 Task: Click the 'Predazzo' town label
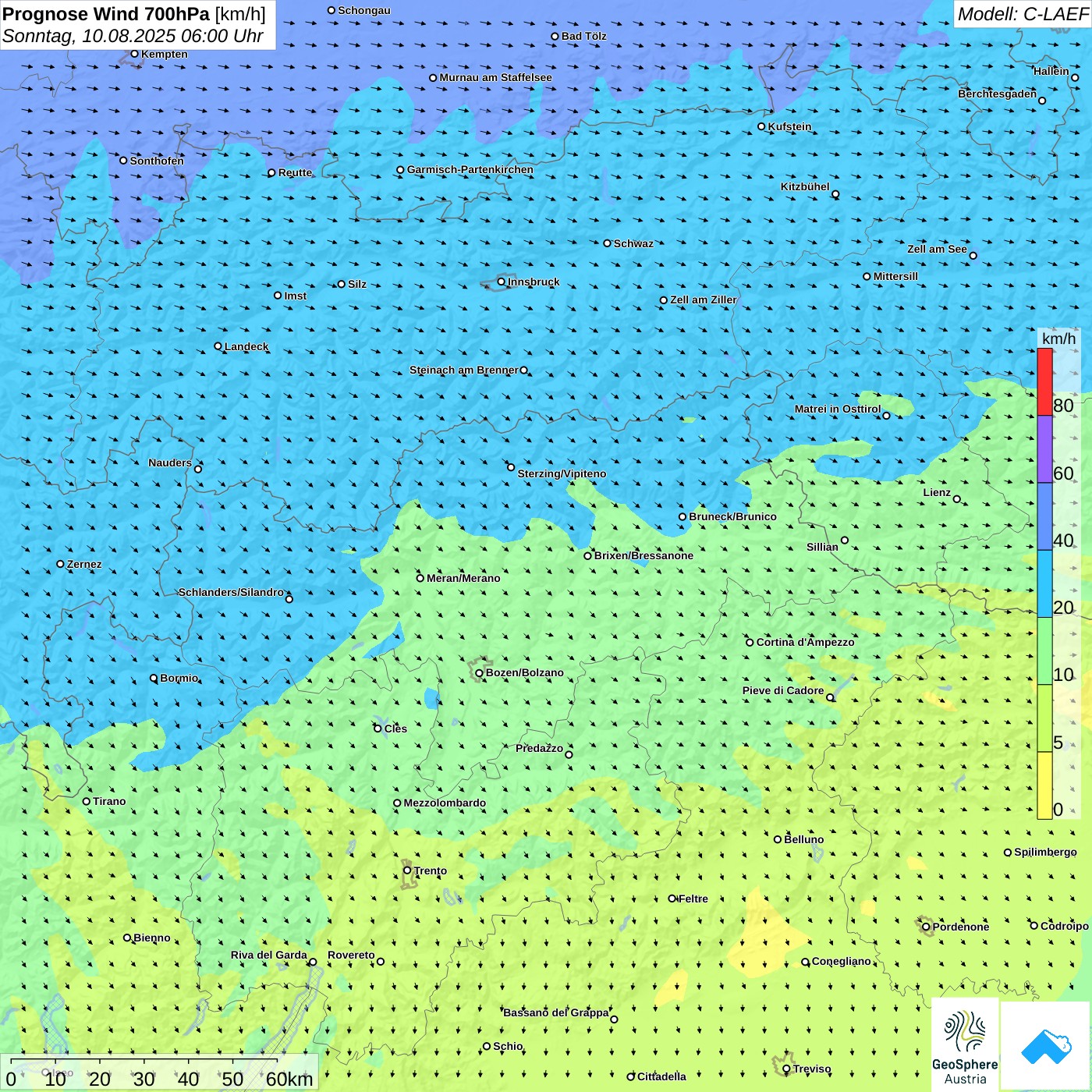539,748
